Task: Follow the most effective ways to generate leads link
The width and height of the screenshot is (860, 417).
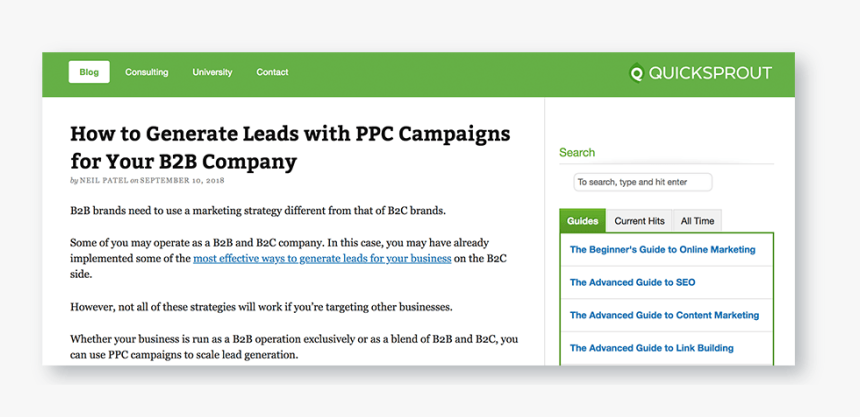Action: click(x=322, y=258)
